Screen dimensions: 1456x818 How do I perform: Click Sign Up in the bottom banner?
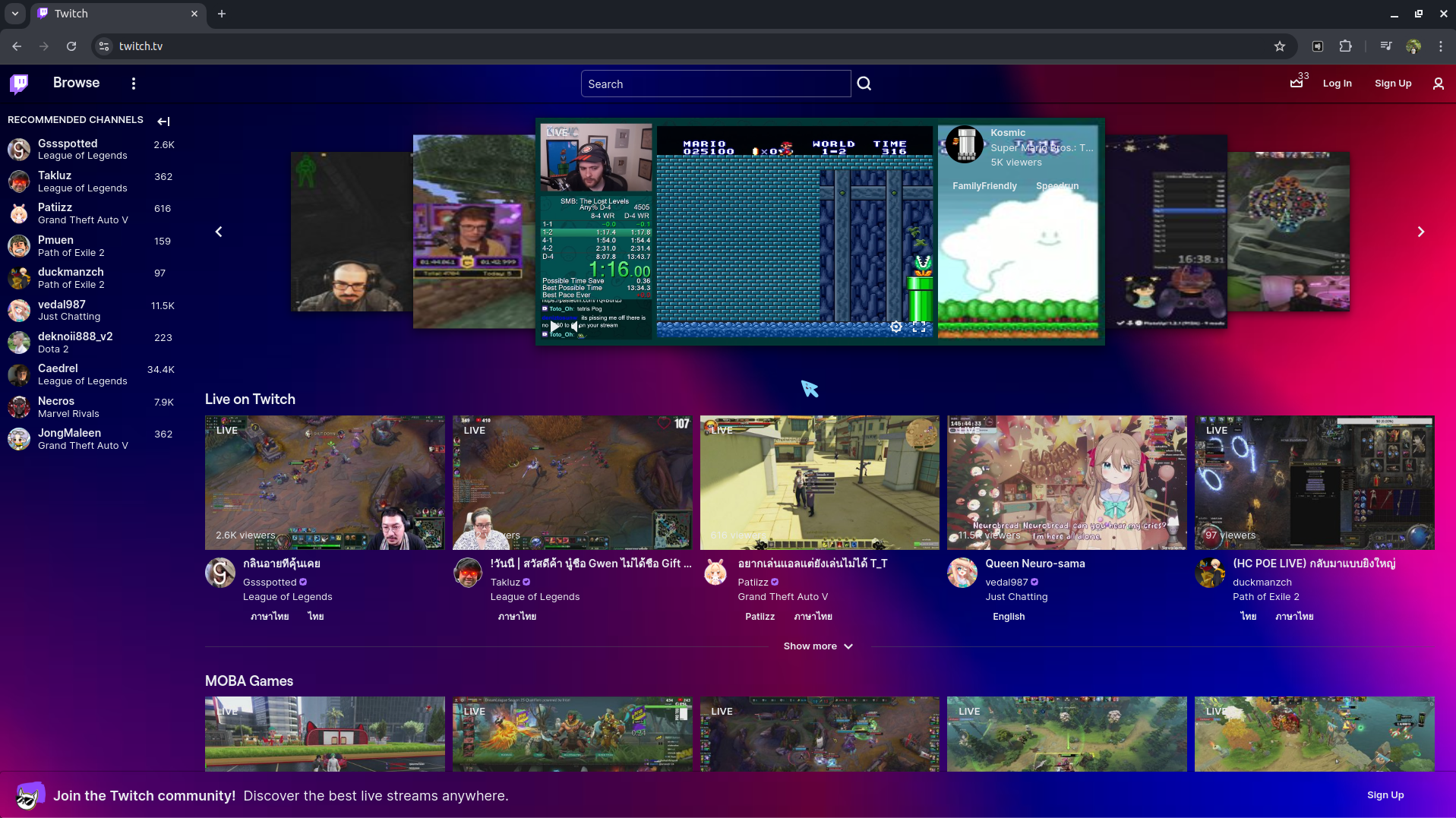pyautogui.click(x=1385, y=795)
